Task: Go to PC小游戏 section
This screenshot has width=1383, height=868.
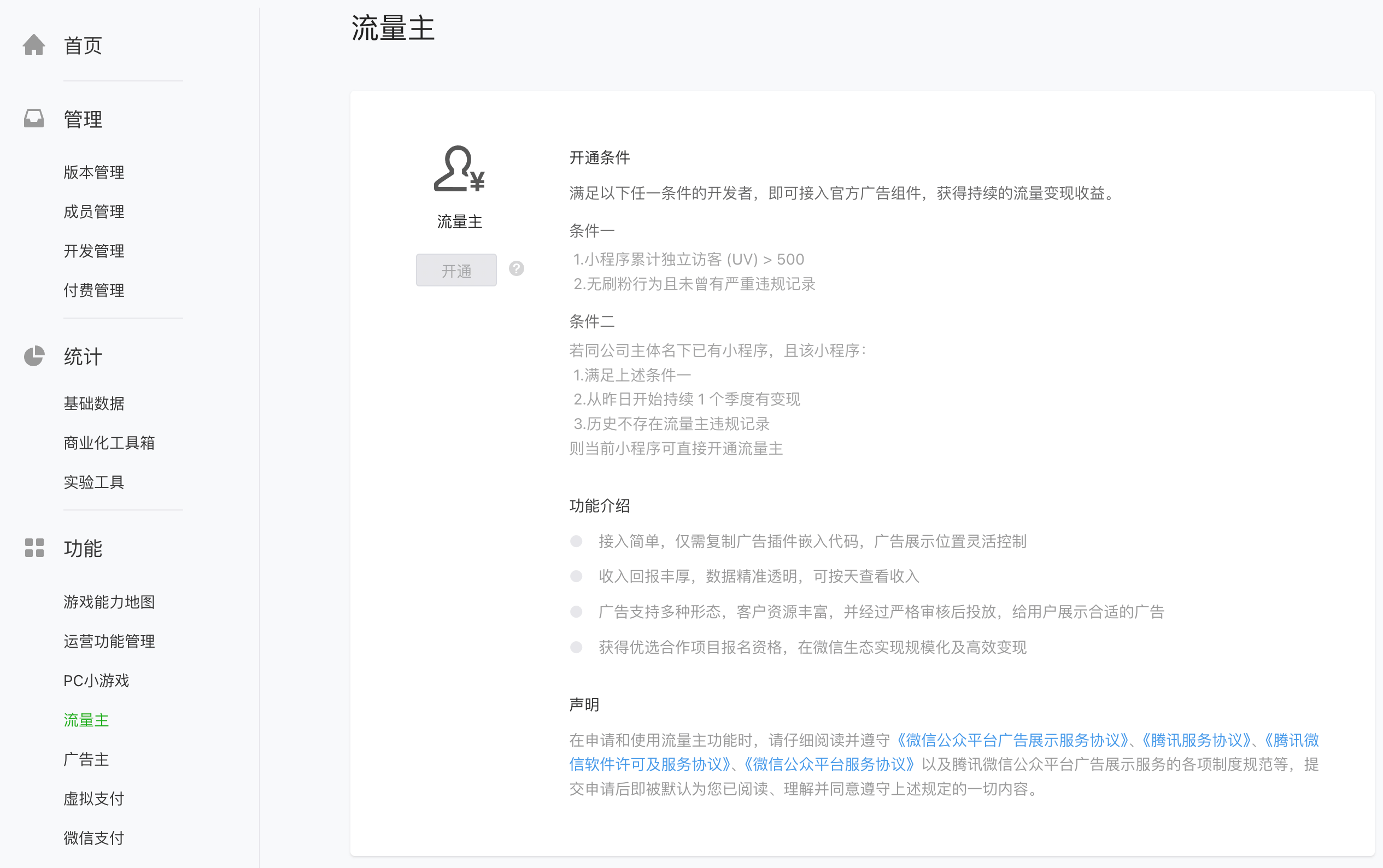Action: tap(96, 681)
